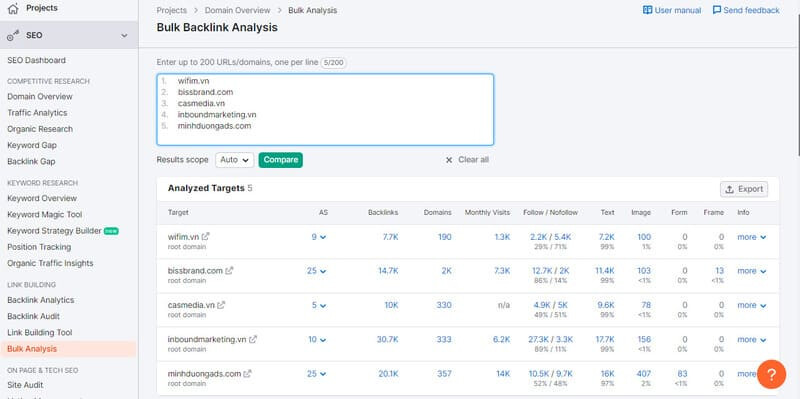The height and width of the screenshot is (399, 800).
Task: Open User manual book icon
Action: (x=647, y=10)
